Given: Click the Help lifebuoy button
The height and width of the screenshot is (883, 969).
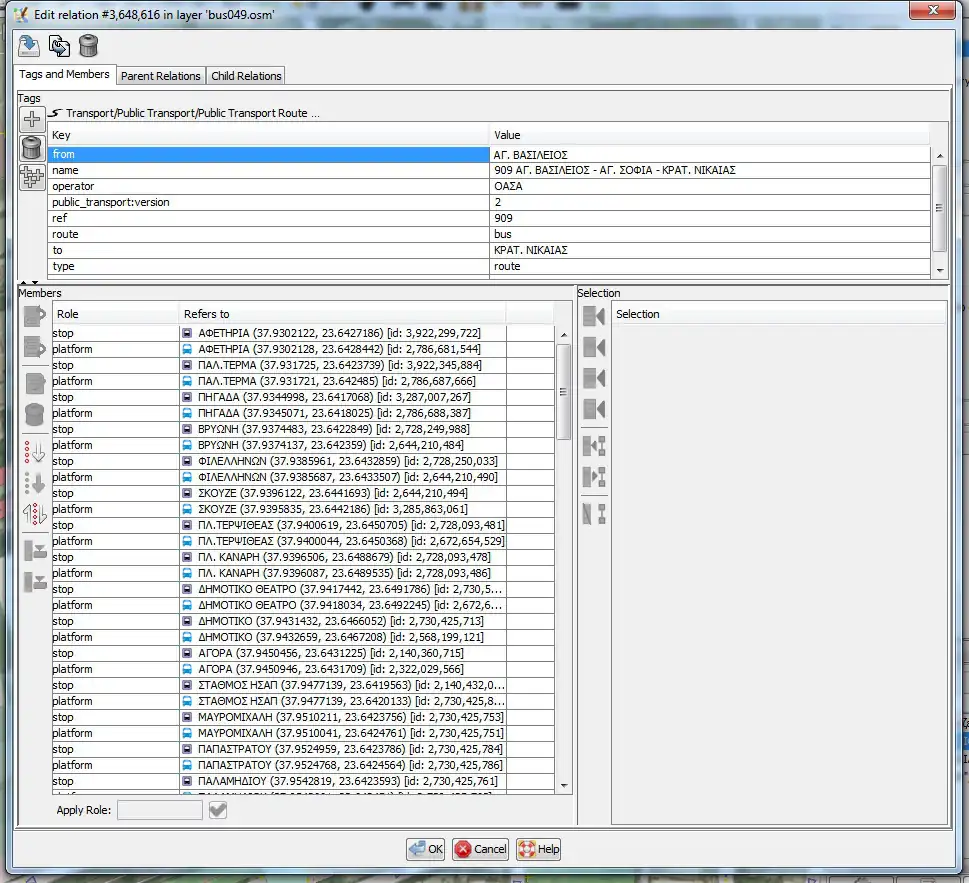Looking at the screenshot, I should point(538,849).
